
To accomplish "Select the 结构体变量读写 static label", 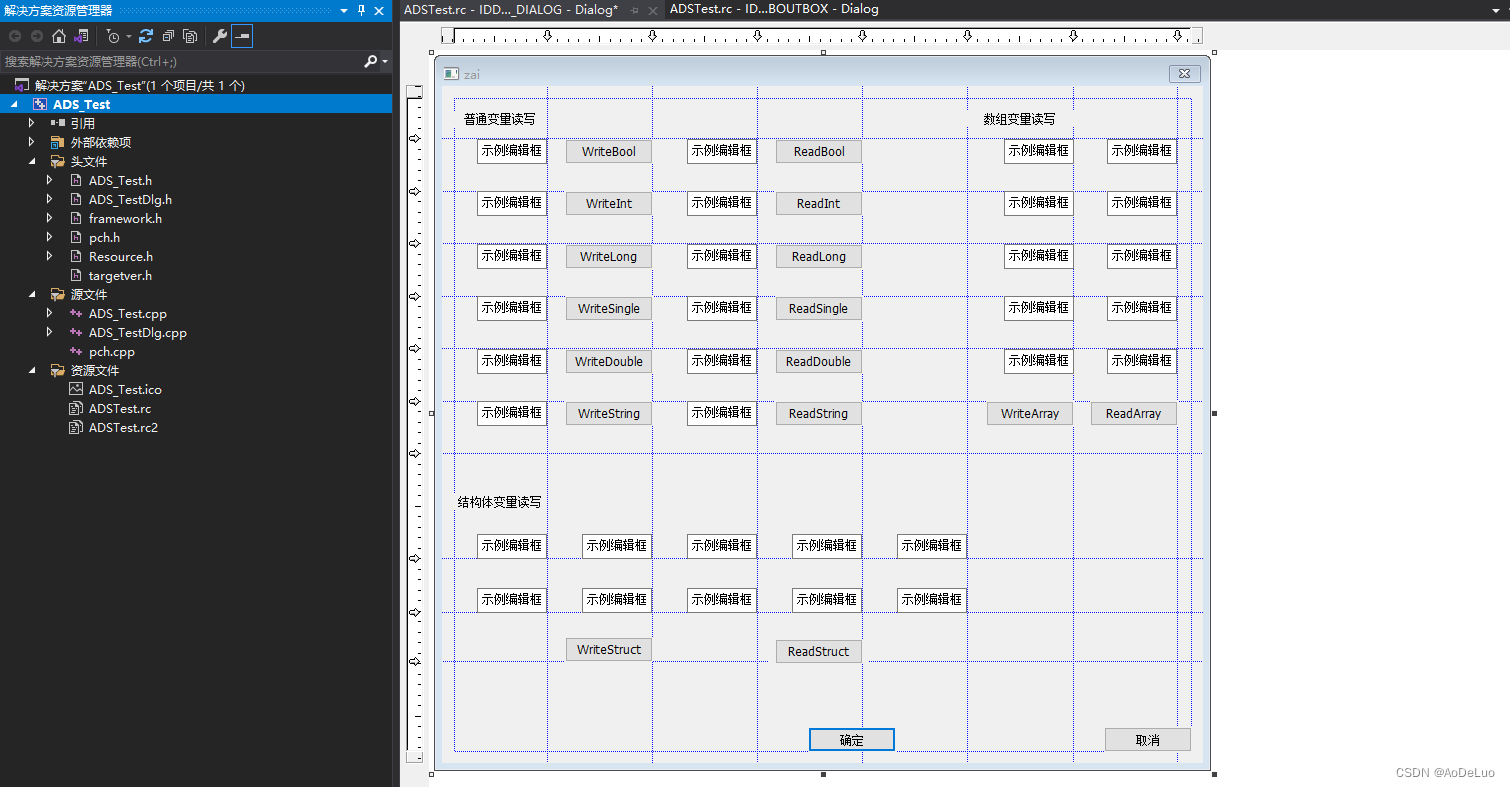I will pos(500,502).
